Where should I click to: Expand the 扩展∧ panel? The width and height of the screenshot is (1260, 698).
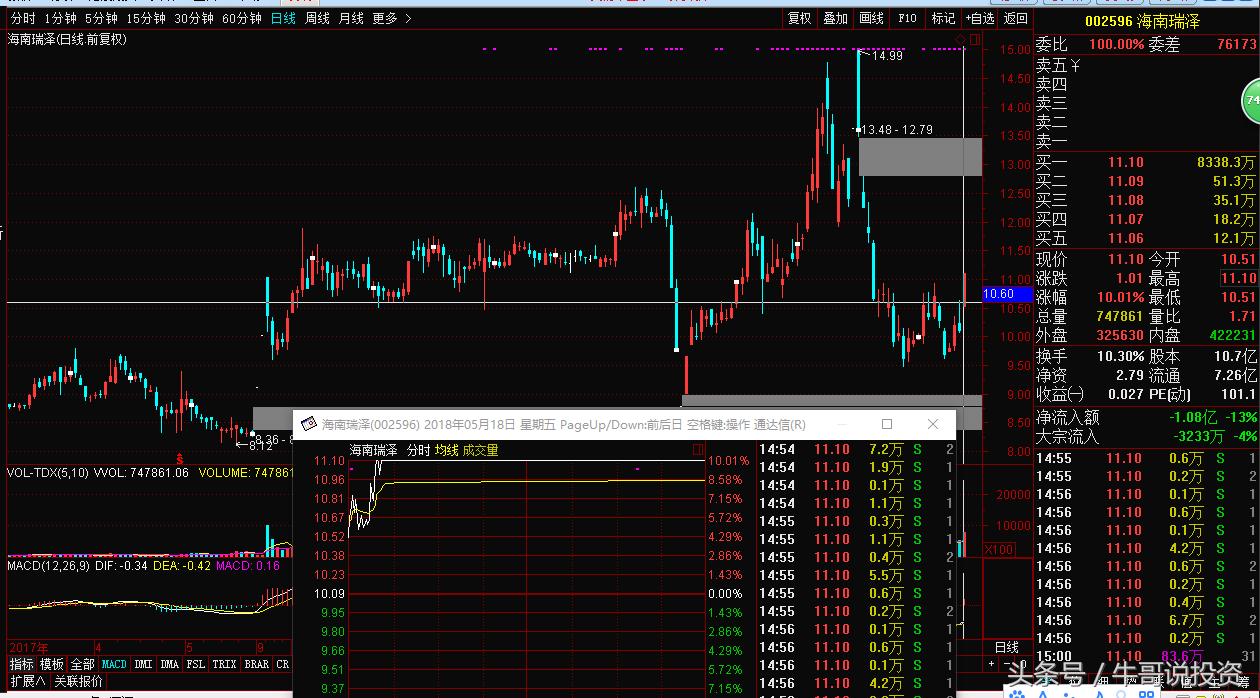point(28,681)
